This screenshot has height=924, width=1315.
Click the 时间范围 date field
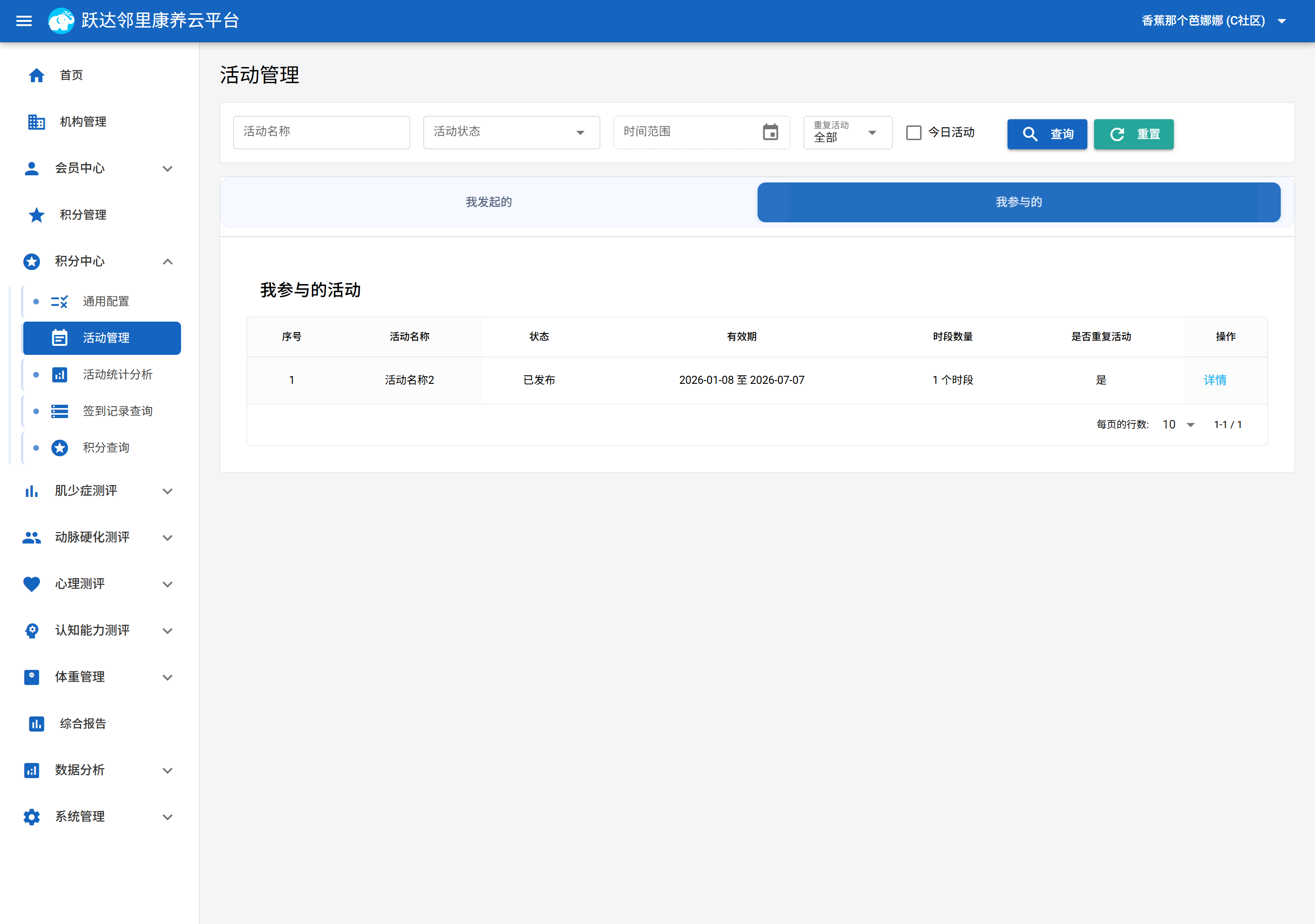coord(701,132)
